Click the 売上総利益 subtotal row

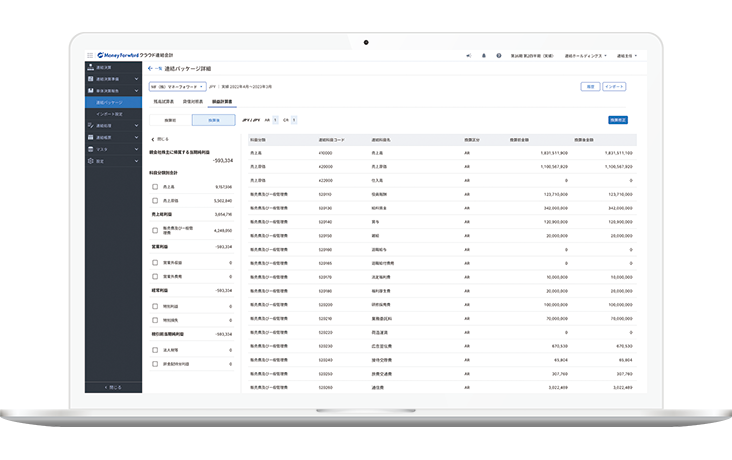(x=192, y=214)
